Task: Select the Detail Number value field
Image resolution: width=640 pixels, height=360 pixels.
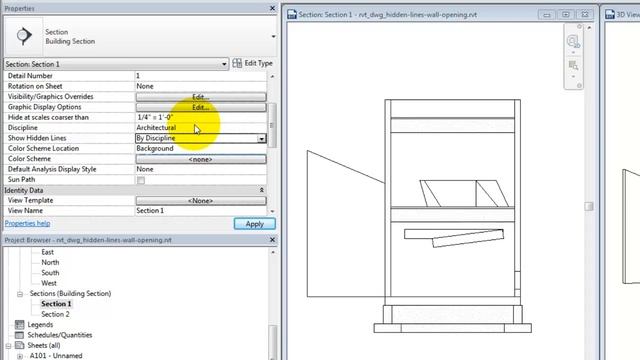Action: (x=200, y=76)
